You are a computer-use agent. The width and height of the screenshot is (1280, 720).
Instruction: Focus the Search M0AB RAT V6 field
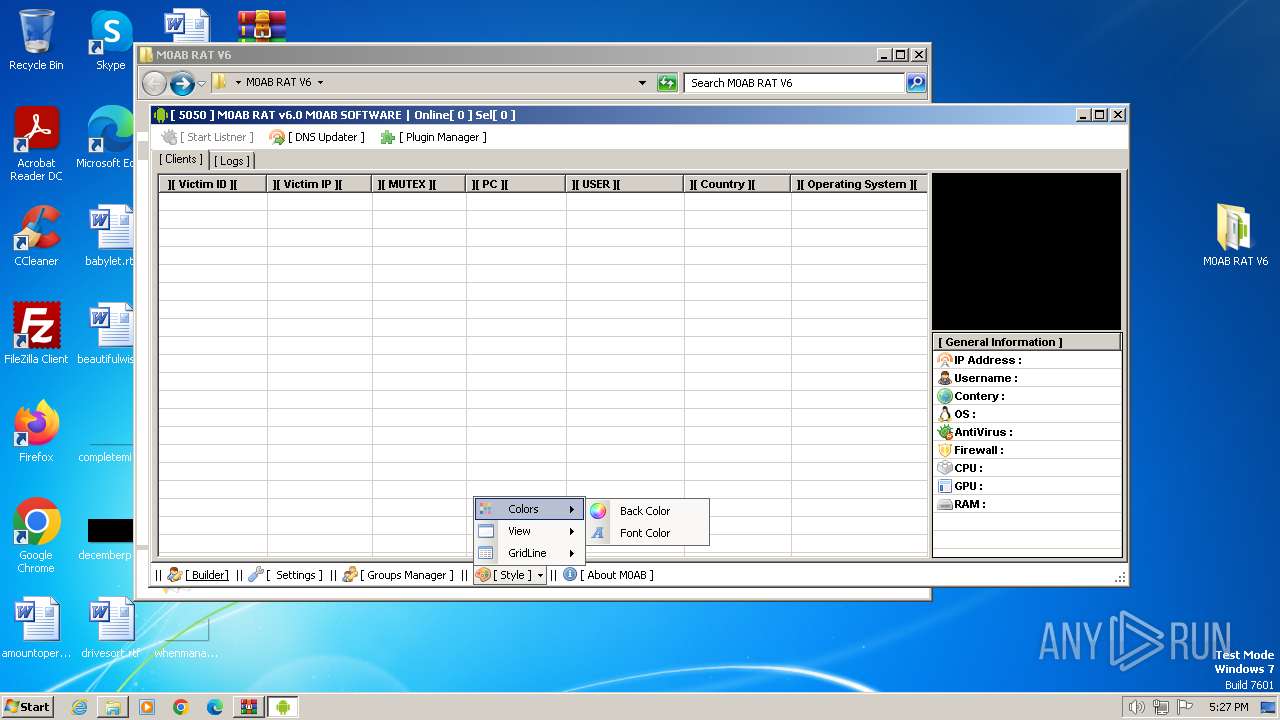[795, 83]
